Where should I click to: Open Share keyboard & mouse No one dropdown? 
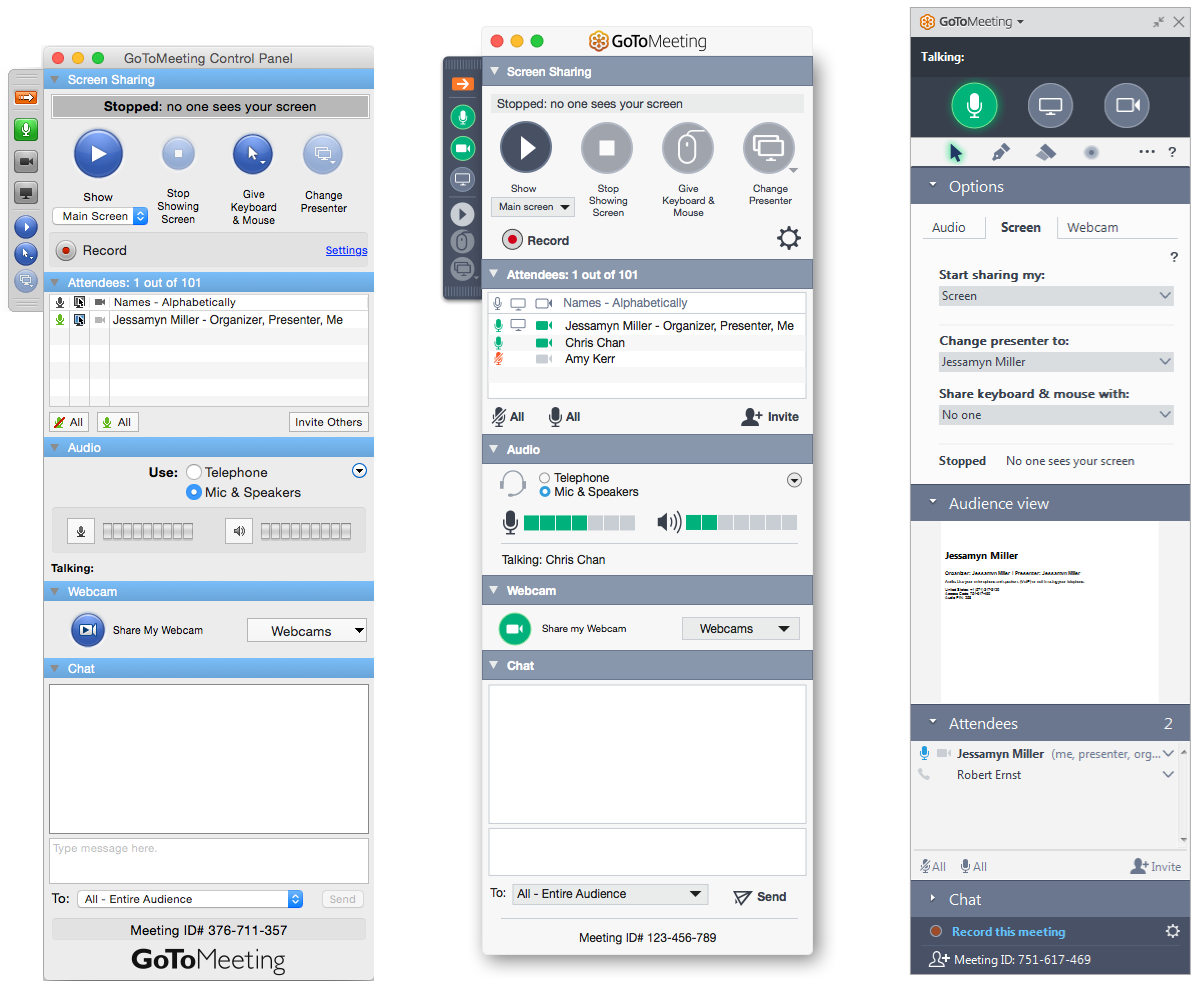[x=1056, y=415]
